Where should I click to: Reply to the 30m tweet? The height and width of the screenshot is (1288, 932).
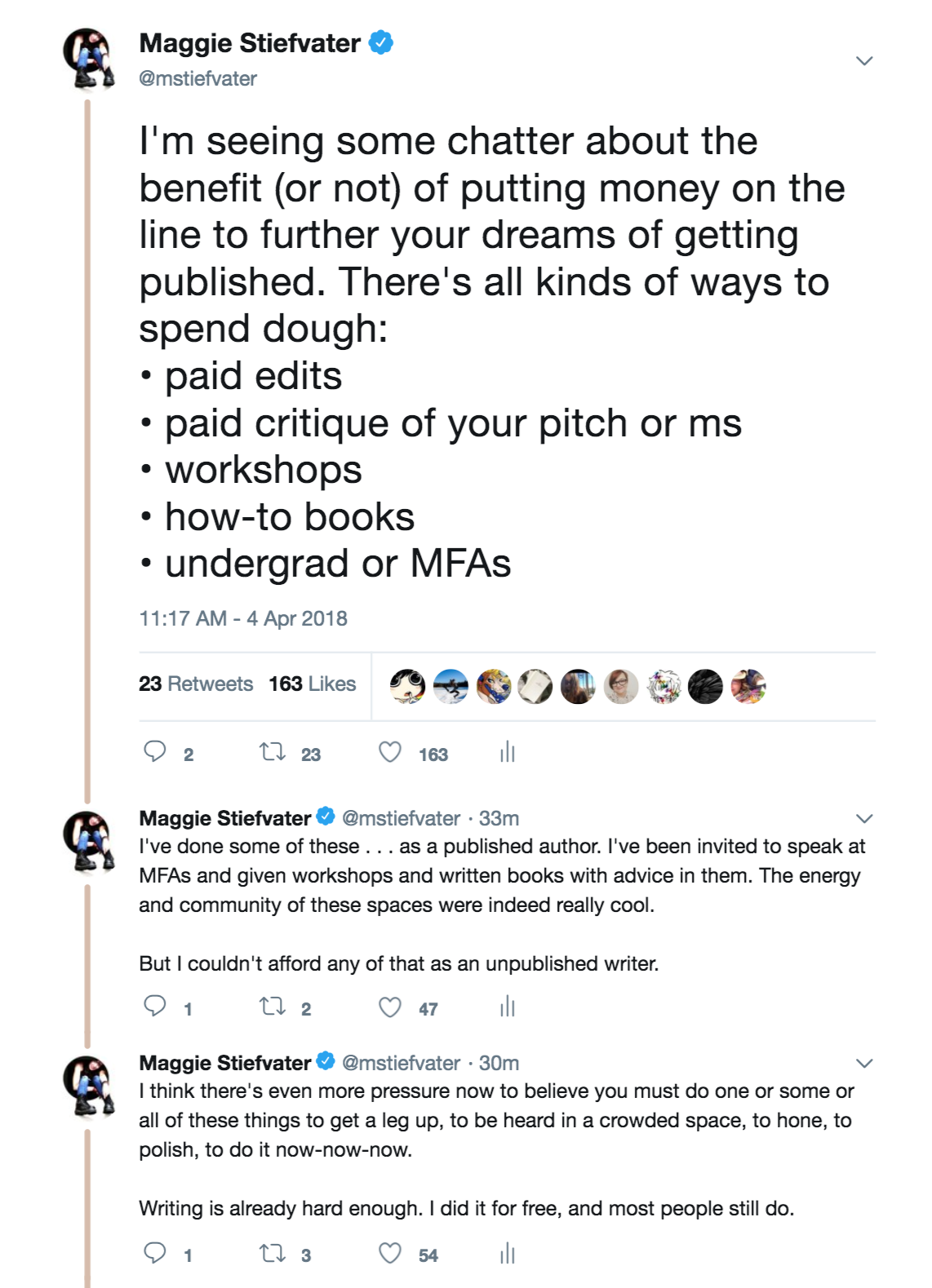pos(155,1253)
